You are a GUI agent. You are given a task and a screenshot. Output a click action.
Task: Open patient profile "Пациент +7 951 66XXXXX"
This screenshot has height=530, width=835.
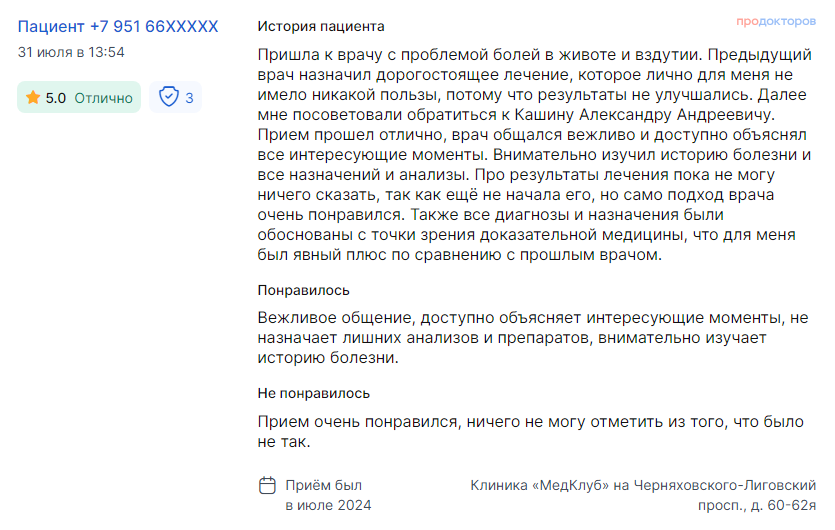[118, 26]
